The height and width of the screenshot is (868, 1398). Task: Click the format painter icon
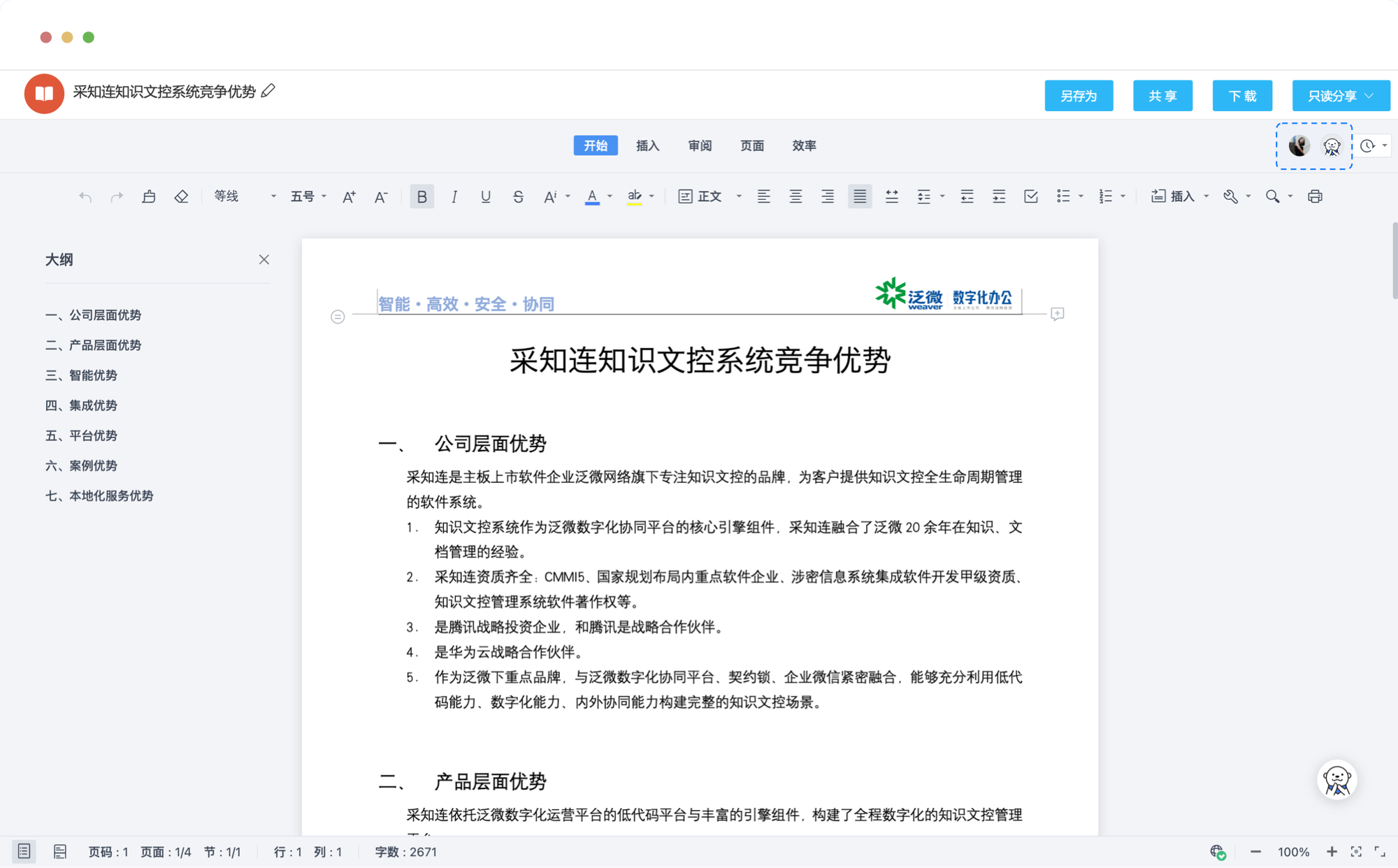tap(148, 196)
